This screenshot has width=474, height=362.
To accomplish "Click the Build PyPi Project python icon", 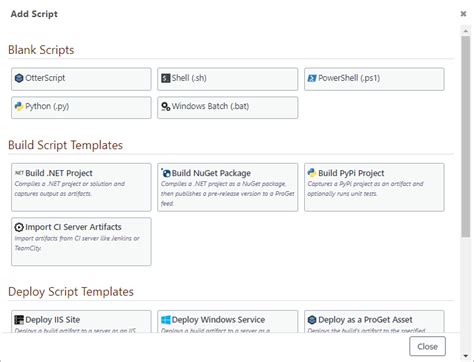I will pos(312,173).
